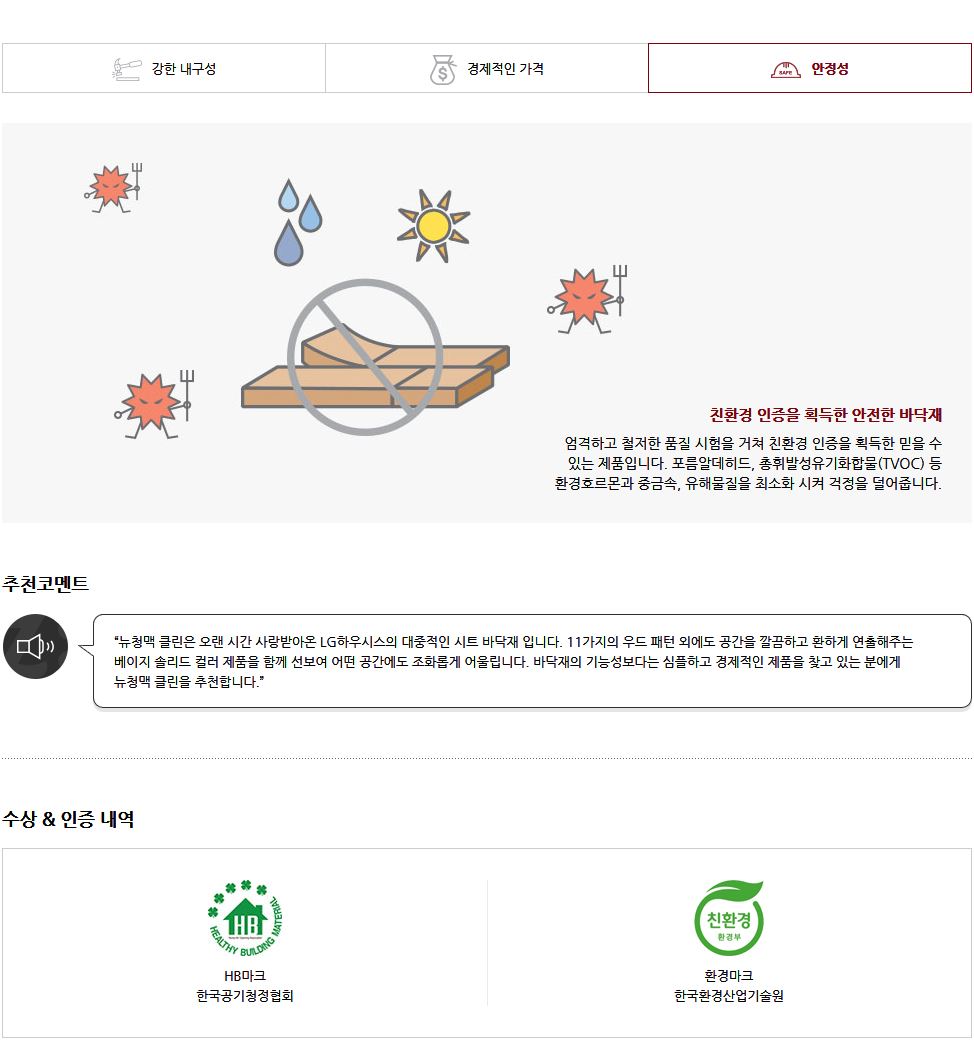Click the HB Healthy Building Material logo
974x1047 pixels.
[x=245, y=918]
